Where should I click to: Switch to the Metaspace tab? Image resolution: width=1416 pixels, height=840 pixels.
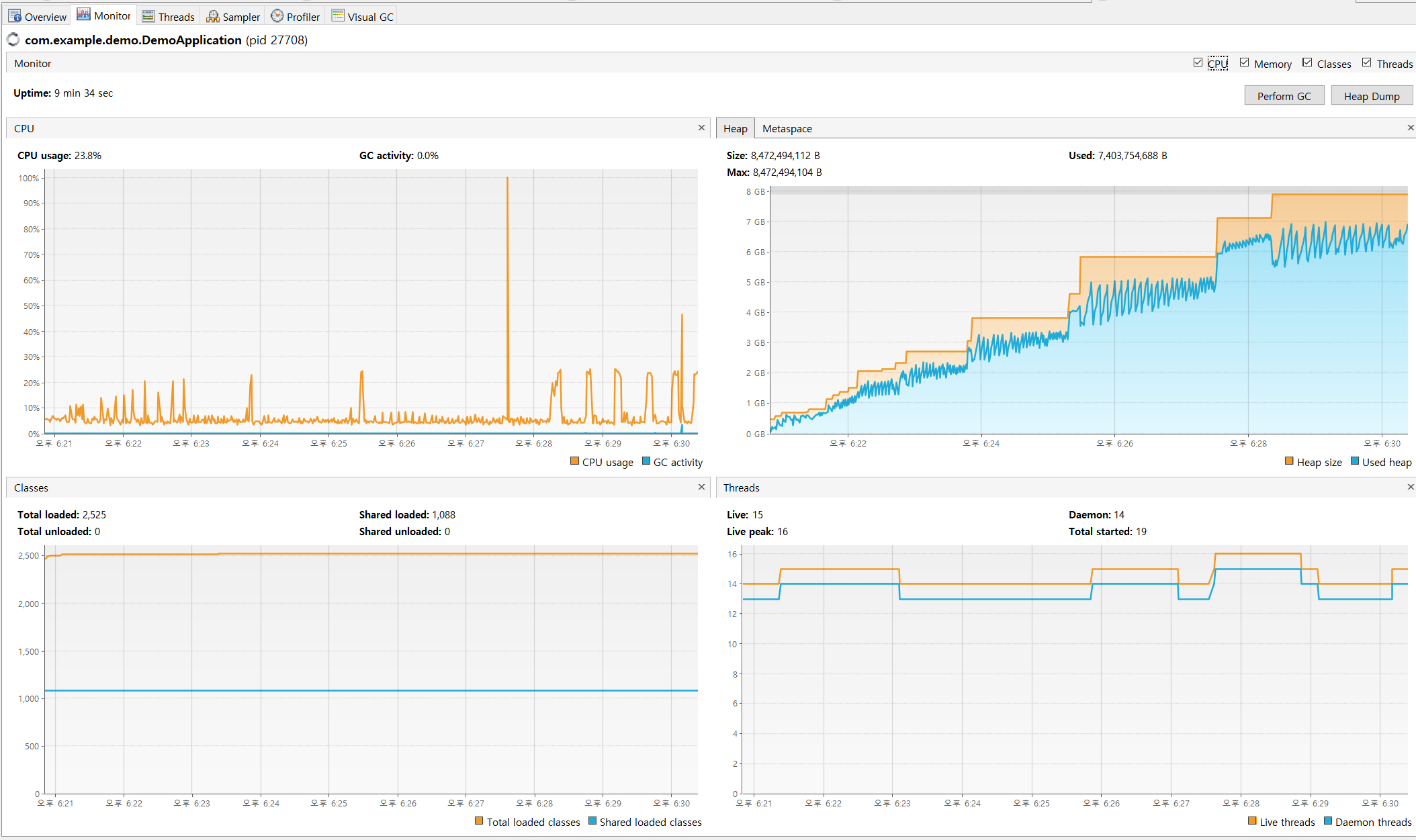point(787,128)
